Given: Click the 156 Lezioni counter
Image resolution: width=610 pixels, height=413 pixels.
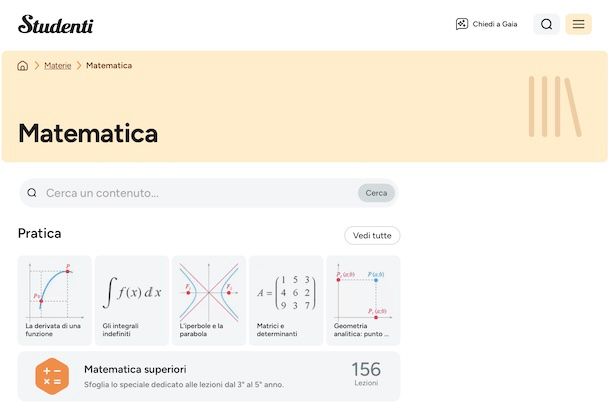Looking at the screenshot, I should [x=366, y=374].
